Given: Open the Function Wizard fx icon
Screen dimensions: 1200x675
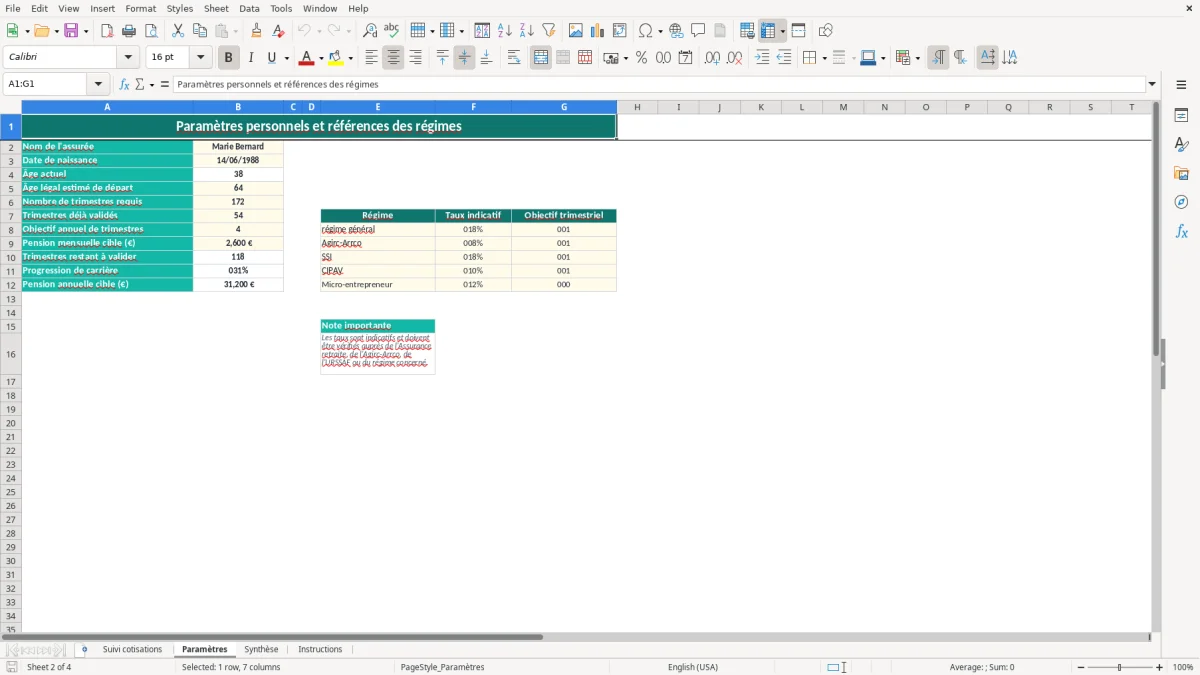Looking at the screenshot, I should [124, 84].
